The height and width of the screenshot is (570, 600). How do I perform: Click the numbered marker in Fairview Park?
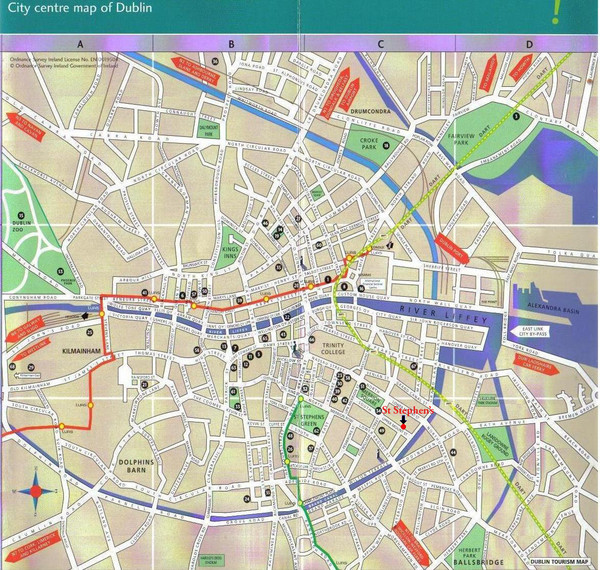point(516,117)
